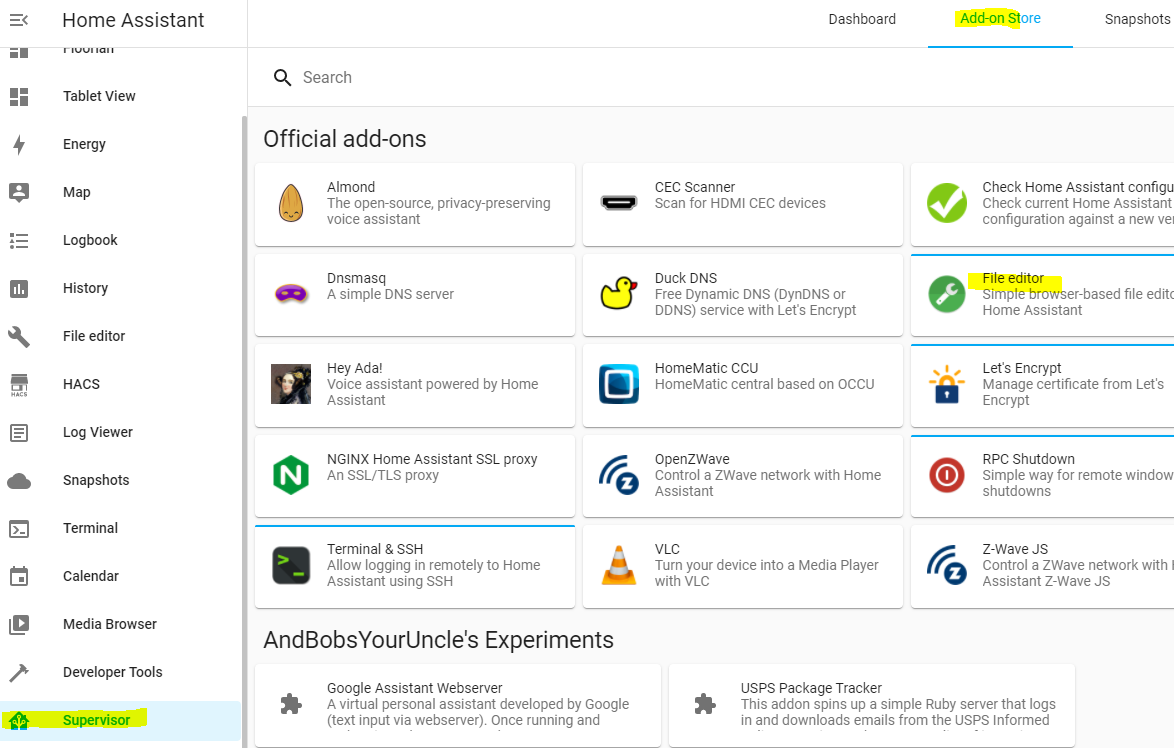Click the Duck DNS yellow duck icon
Viewport: 1174px width, 748px height.
tap(618, 294)
